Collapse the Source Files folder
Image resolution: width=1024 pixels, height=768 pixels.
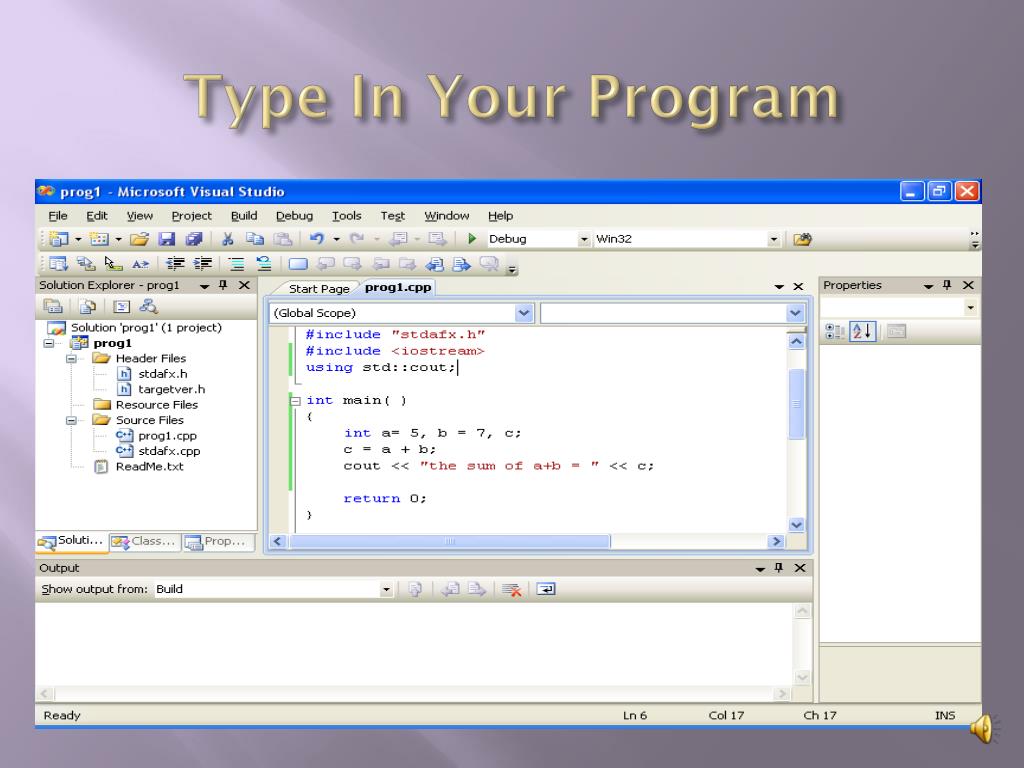71,421
